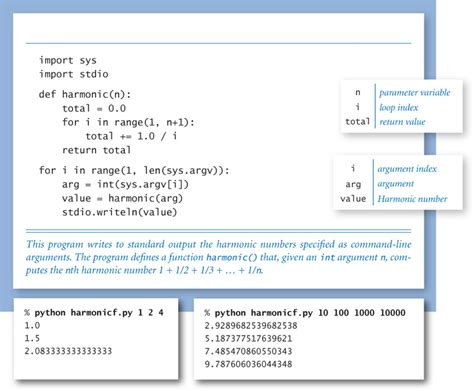
Task: Select the 'def harmonic(n):' line
Action: click(85, 94)
